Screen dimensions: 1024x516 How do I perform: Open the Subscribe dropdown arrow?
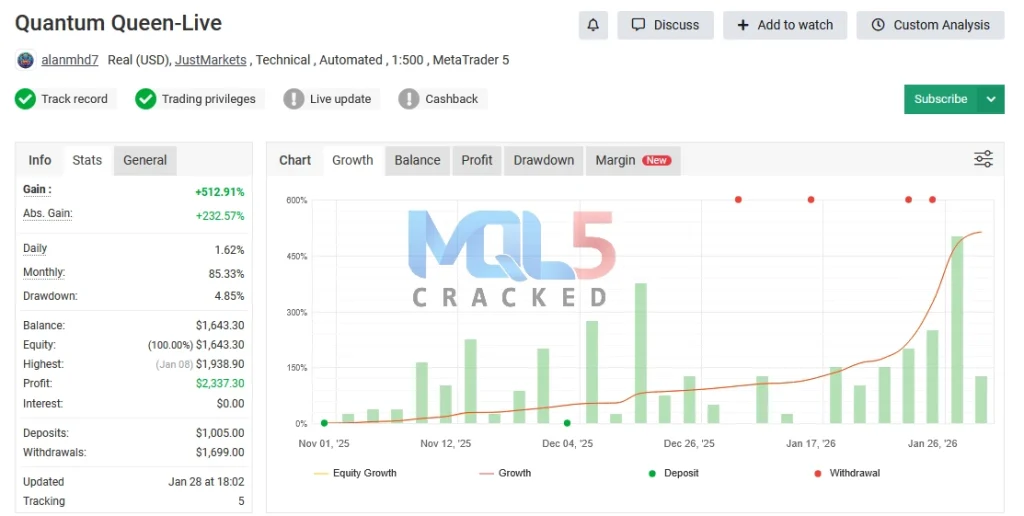click(991, 99)
